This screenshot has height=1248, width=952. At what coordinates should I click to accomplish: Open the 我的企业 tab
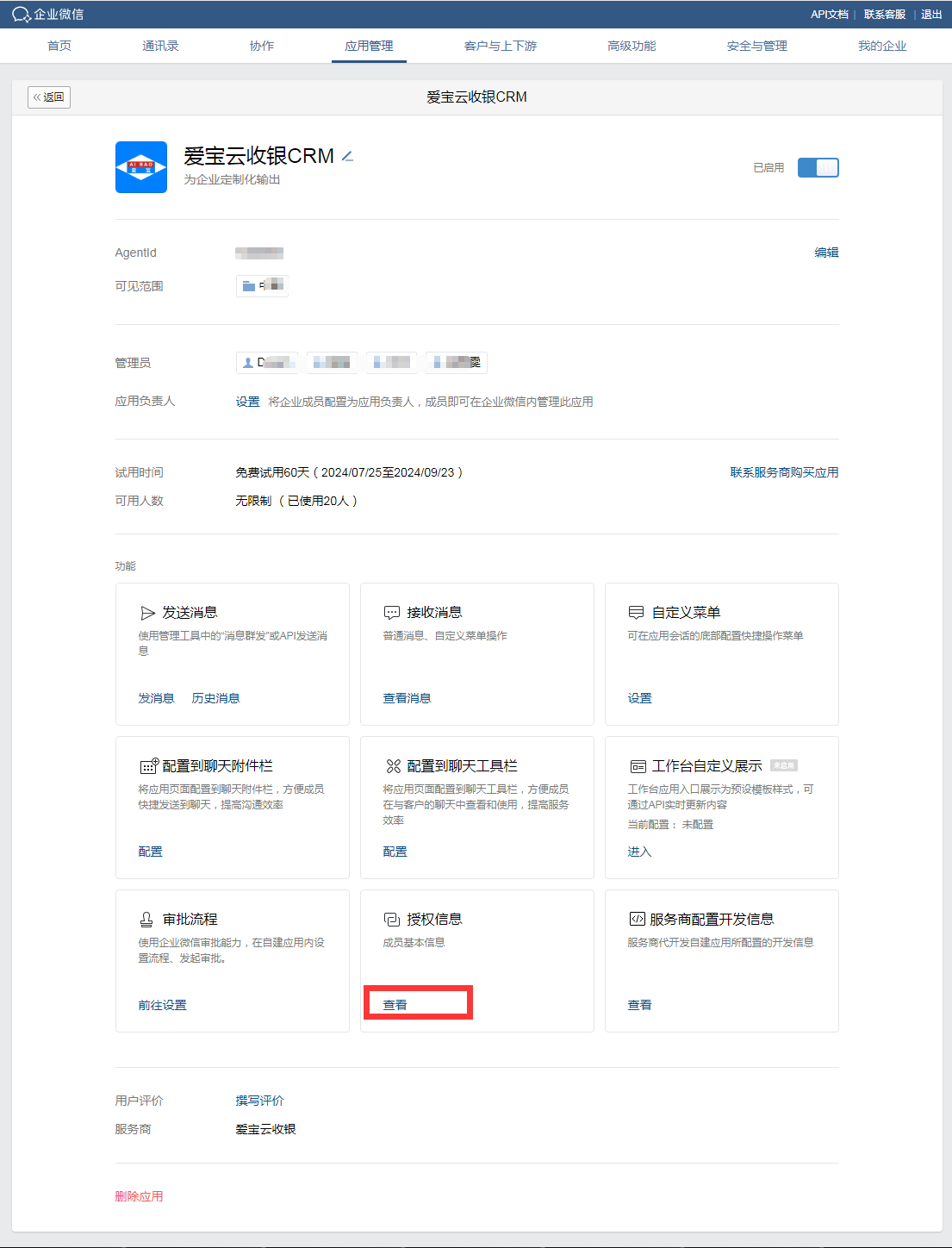coord(882,46)
